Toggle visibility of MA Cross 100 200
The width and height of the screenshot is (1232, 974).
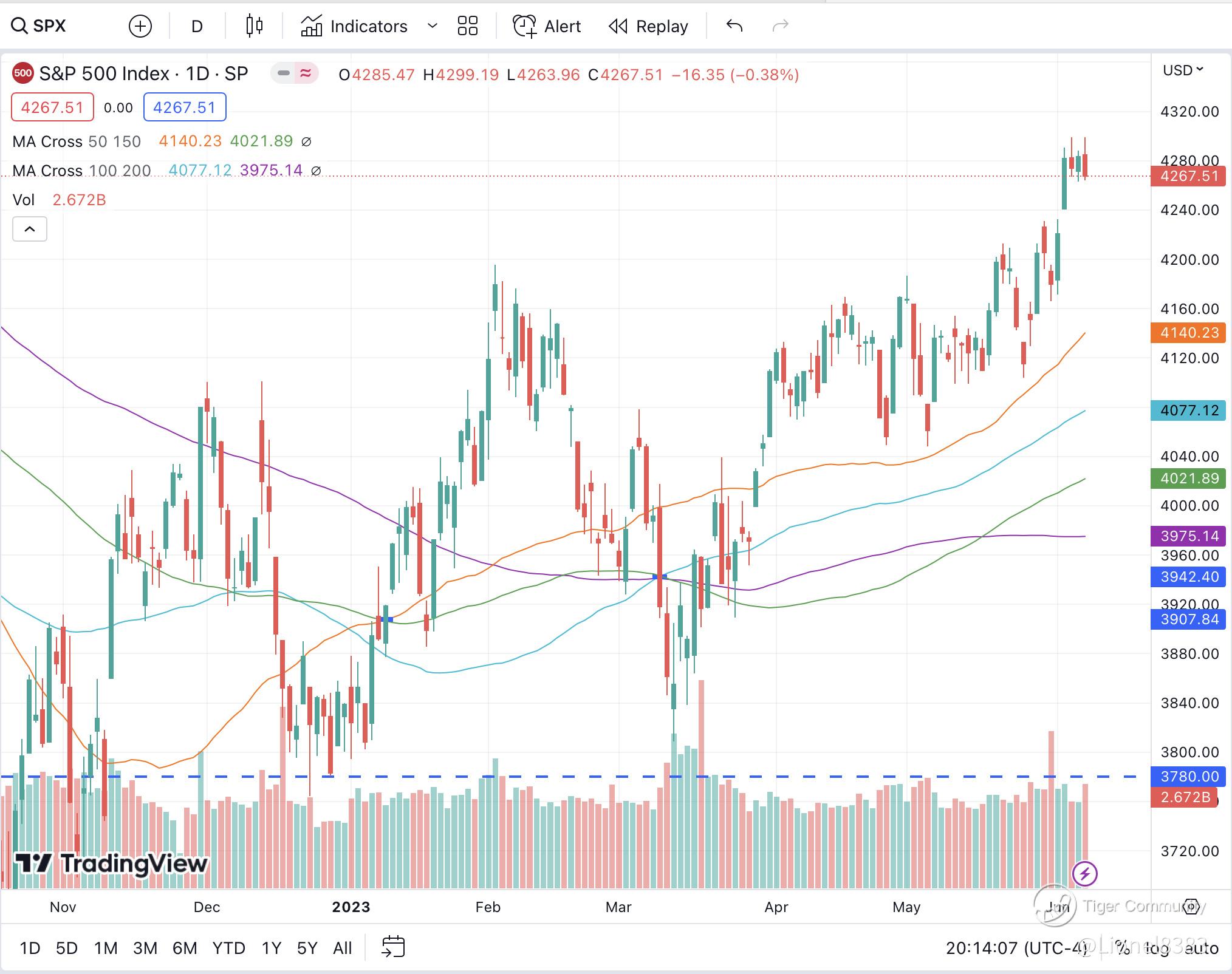[316, 171]
